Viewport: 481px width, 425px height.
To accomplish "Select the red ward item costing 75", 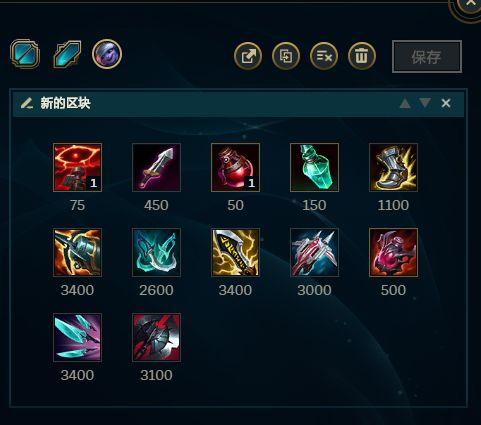I will (77, 167).
